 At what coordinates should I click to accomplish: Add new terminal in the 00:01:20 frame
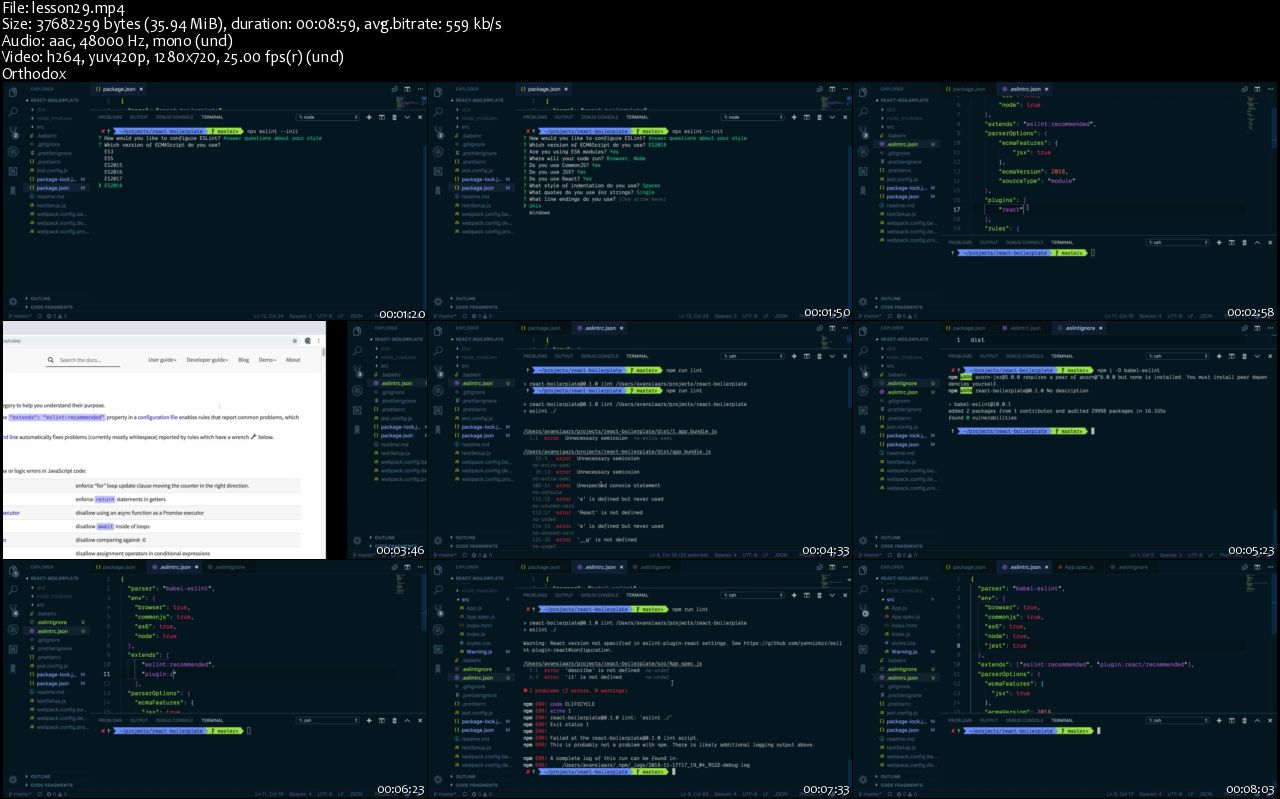pyautogui.click(x=369, y=117)
